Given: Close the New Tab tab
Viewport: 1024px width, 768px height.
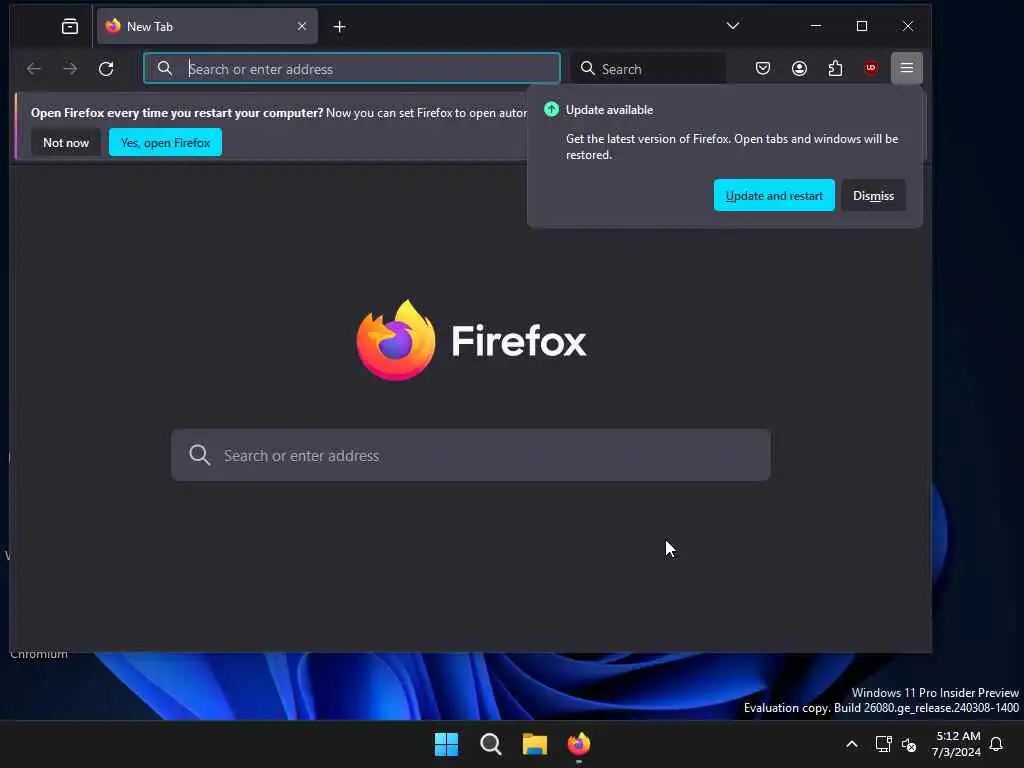Looking at the screenshot, I should coord(302,26).
